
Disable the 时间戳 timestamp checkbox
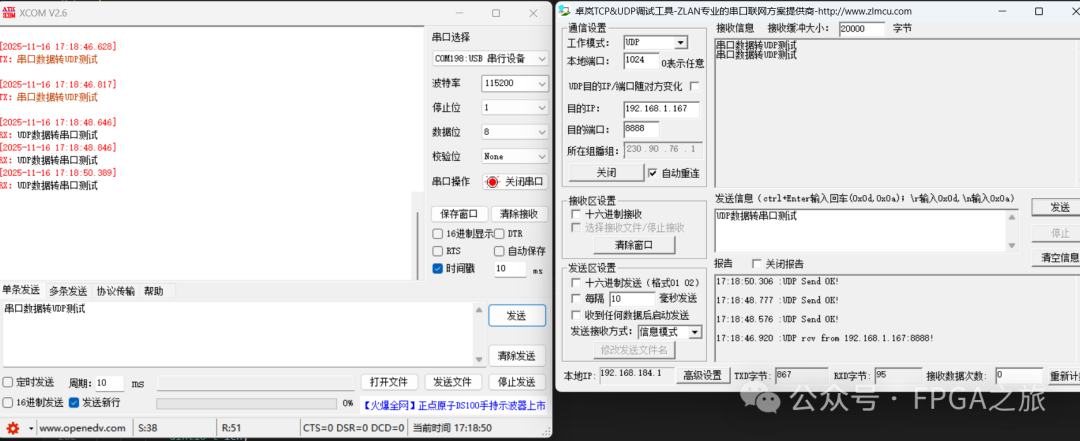click(x=437, y=269)
